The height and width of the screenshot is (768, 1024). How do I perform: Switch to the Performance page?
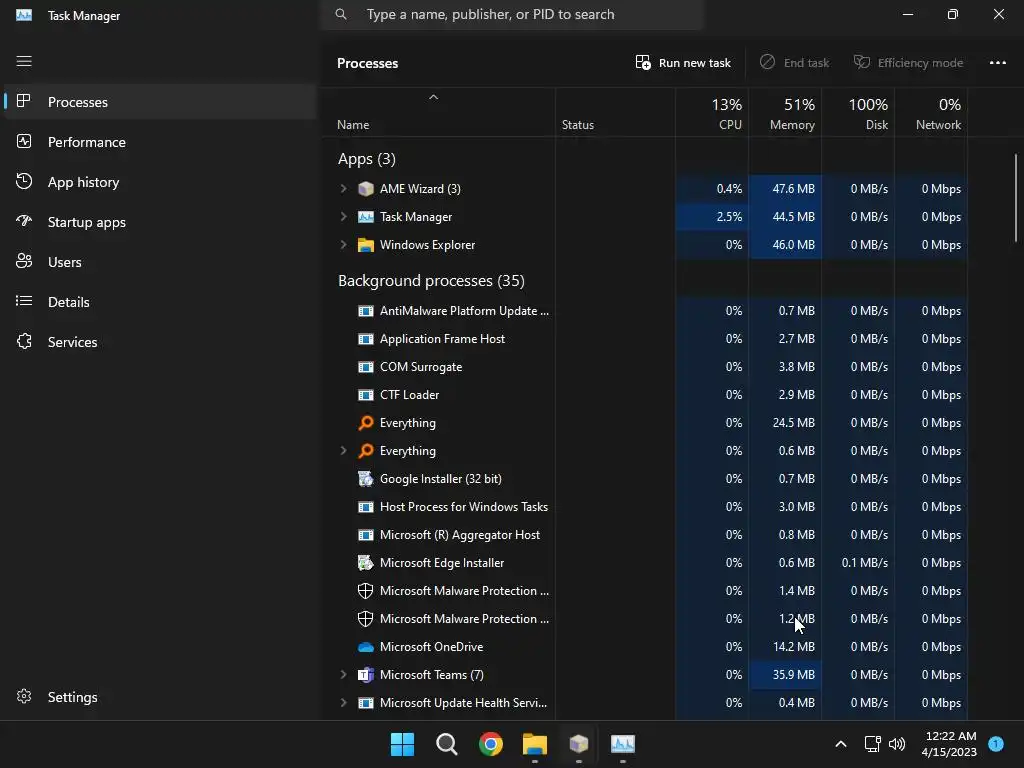coord(160,142)
